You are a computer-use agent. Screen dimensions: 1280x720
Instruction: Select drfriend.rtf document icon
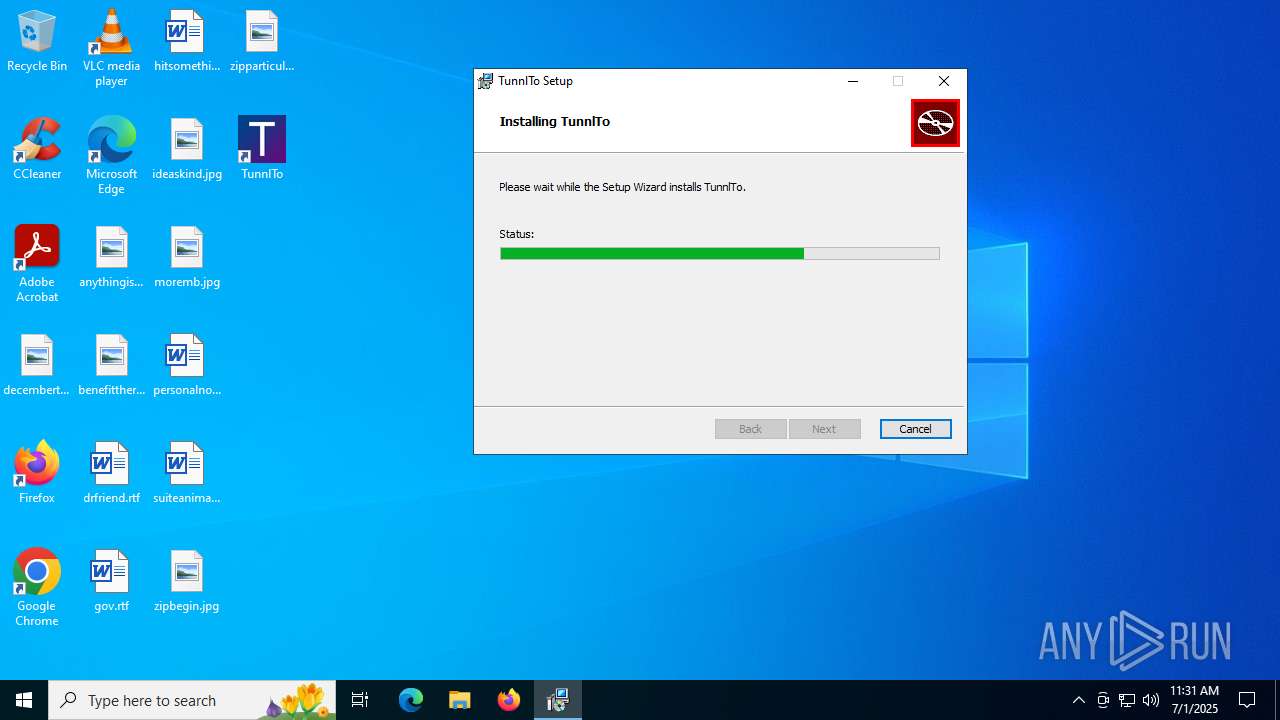click(x=111, y=473)
